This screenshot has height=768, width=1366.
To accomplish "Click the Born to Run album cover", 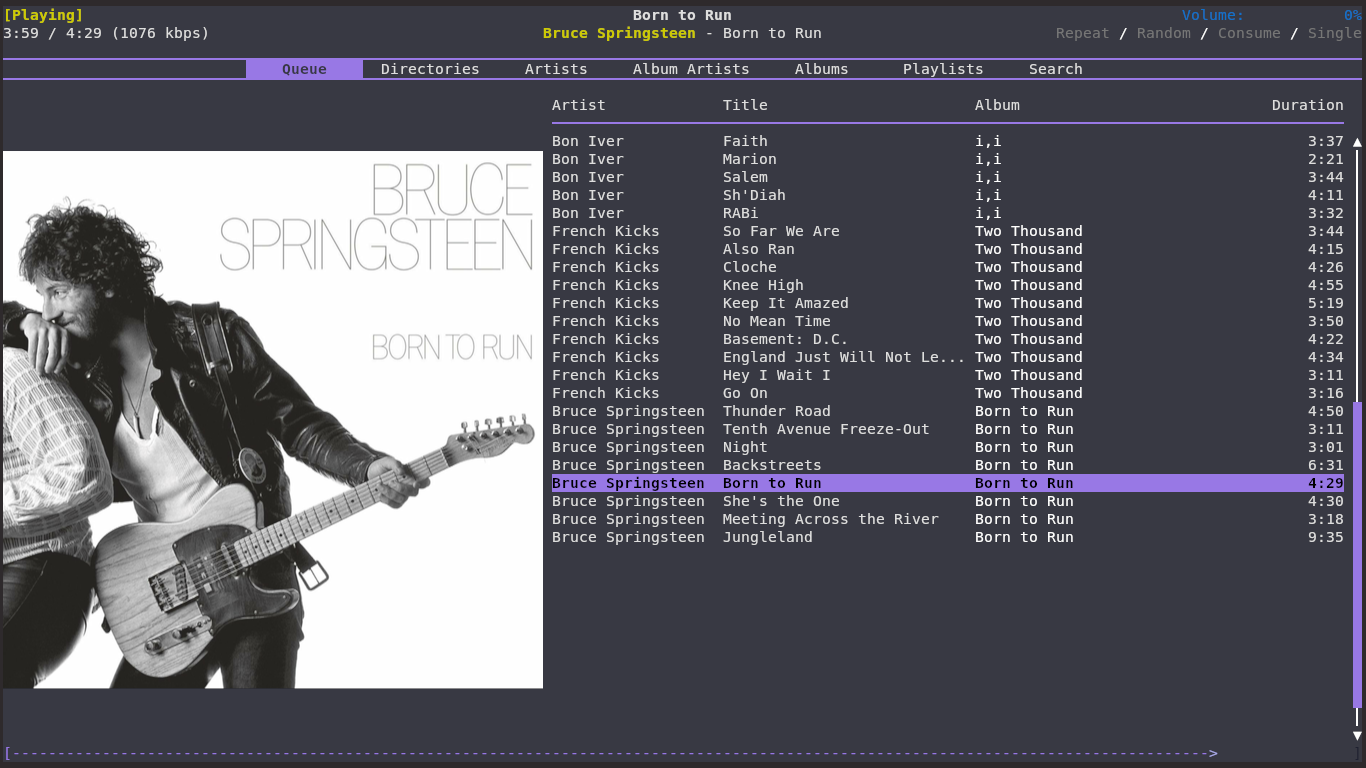I will (x=273, y=419).
